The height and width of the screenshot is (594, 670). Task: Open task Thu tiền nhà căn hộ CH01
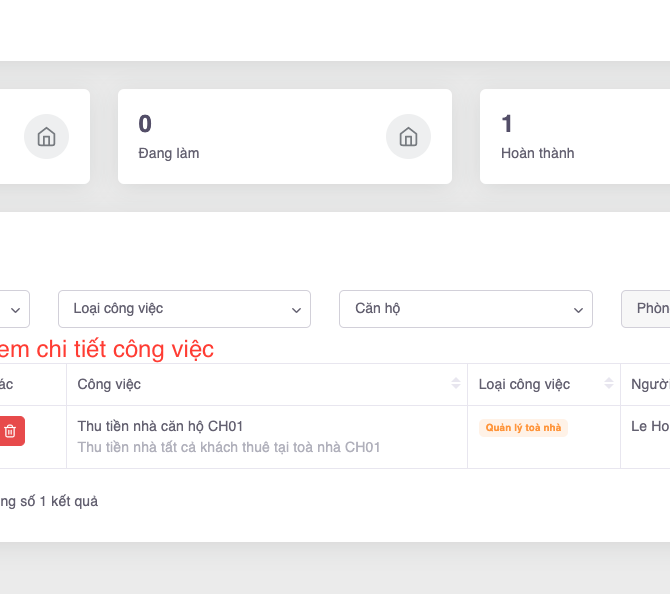coord(160,426)
